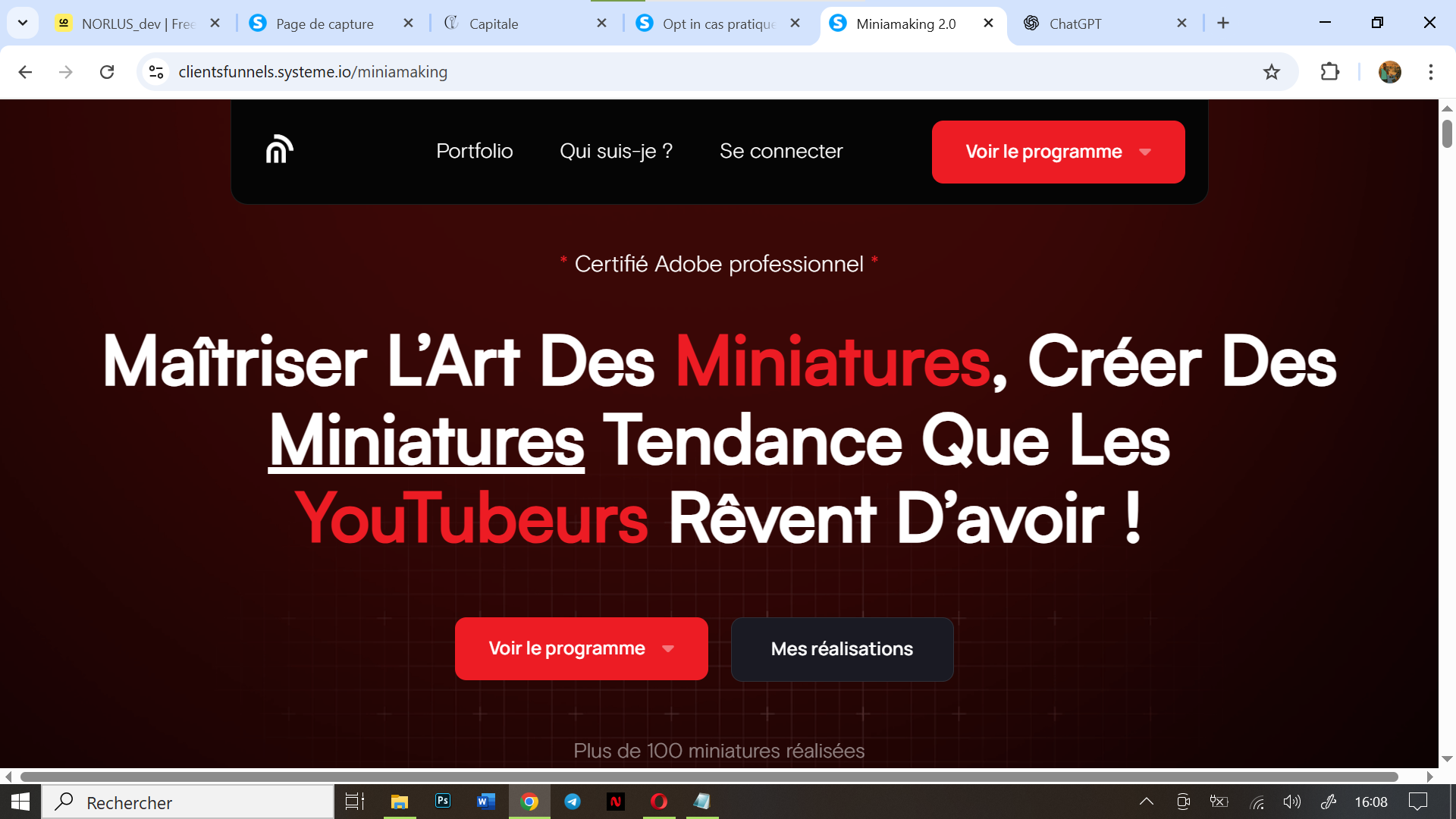Show hidden system tray icons
The height and width of the screenshot is (819, 1456).
pos(1147,801)
